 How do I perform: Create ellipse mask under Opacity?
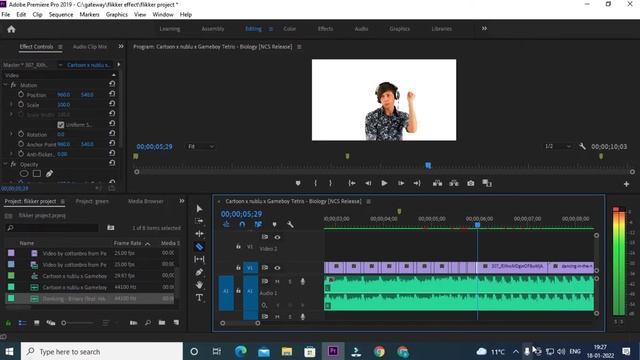pyautogui.click(x=24, y=173)
